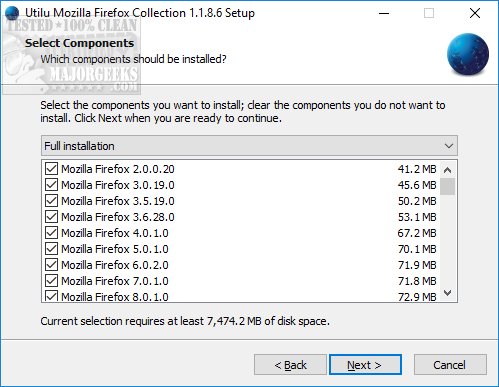Uncheck Mozilla Firefox 7.0.1.0
The image size is (499, 387).
click(x=51, y=281)
